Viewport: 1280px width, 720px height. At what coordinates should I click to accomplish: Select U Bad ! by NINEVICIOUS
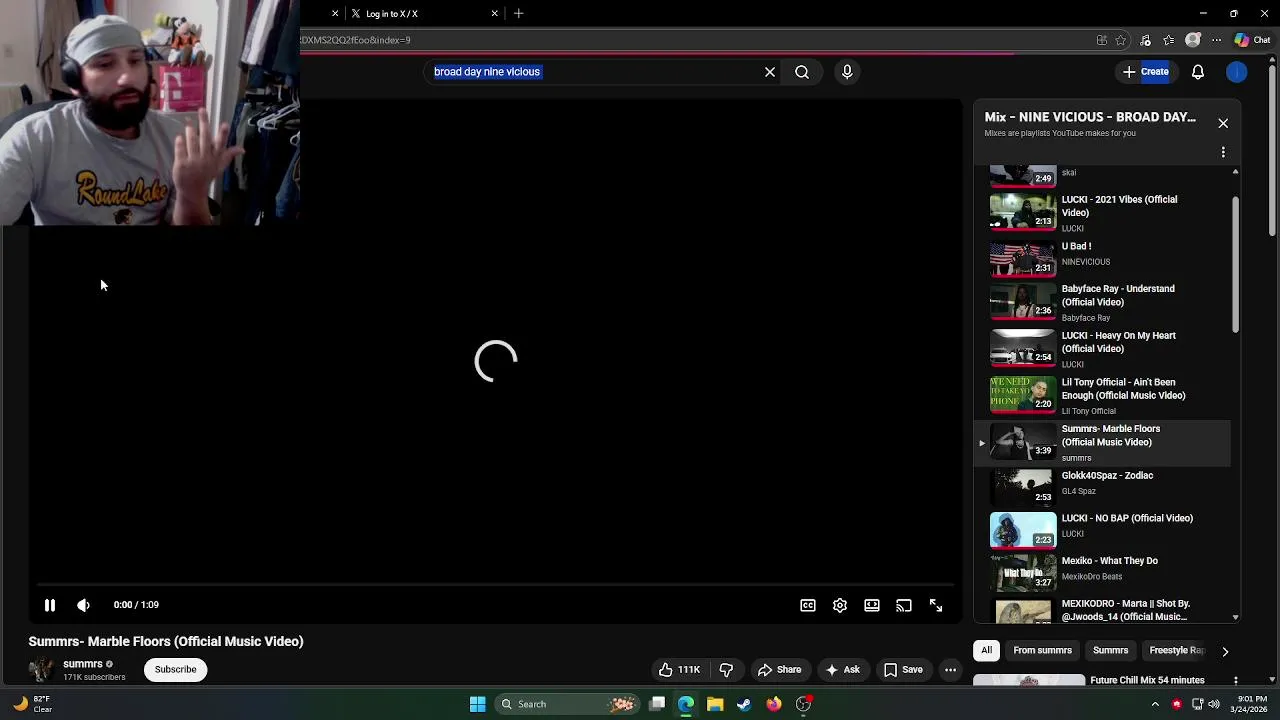pyautogui.click(x=1104, y=257)
